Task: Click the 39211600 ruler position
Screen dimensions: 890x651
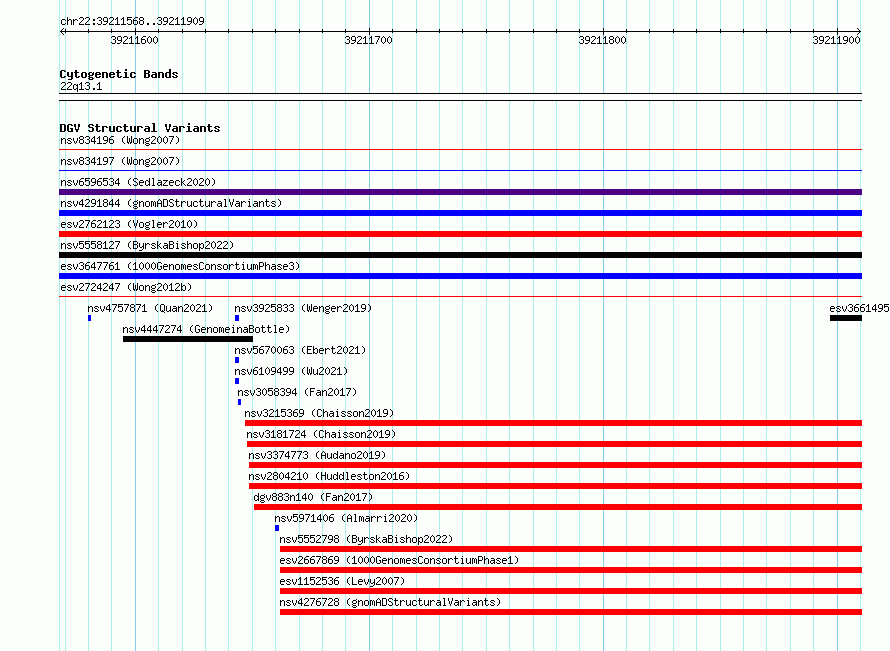Action: 135,40
